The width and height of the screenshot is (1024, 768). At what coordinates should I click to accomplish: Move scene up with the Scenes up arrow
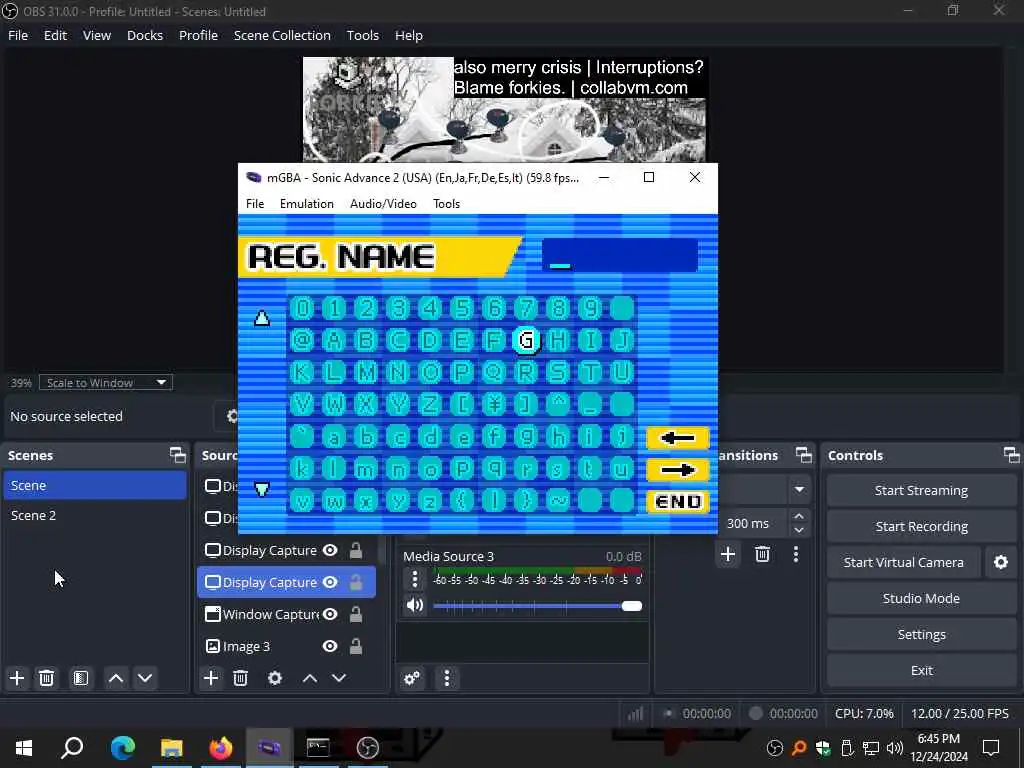[x=116, y=678]
